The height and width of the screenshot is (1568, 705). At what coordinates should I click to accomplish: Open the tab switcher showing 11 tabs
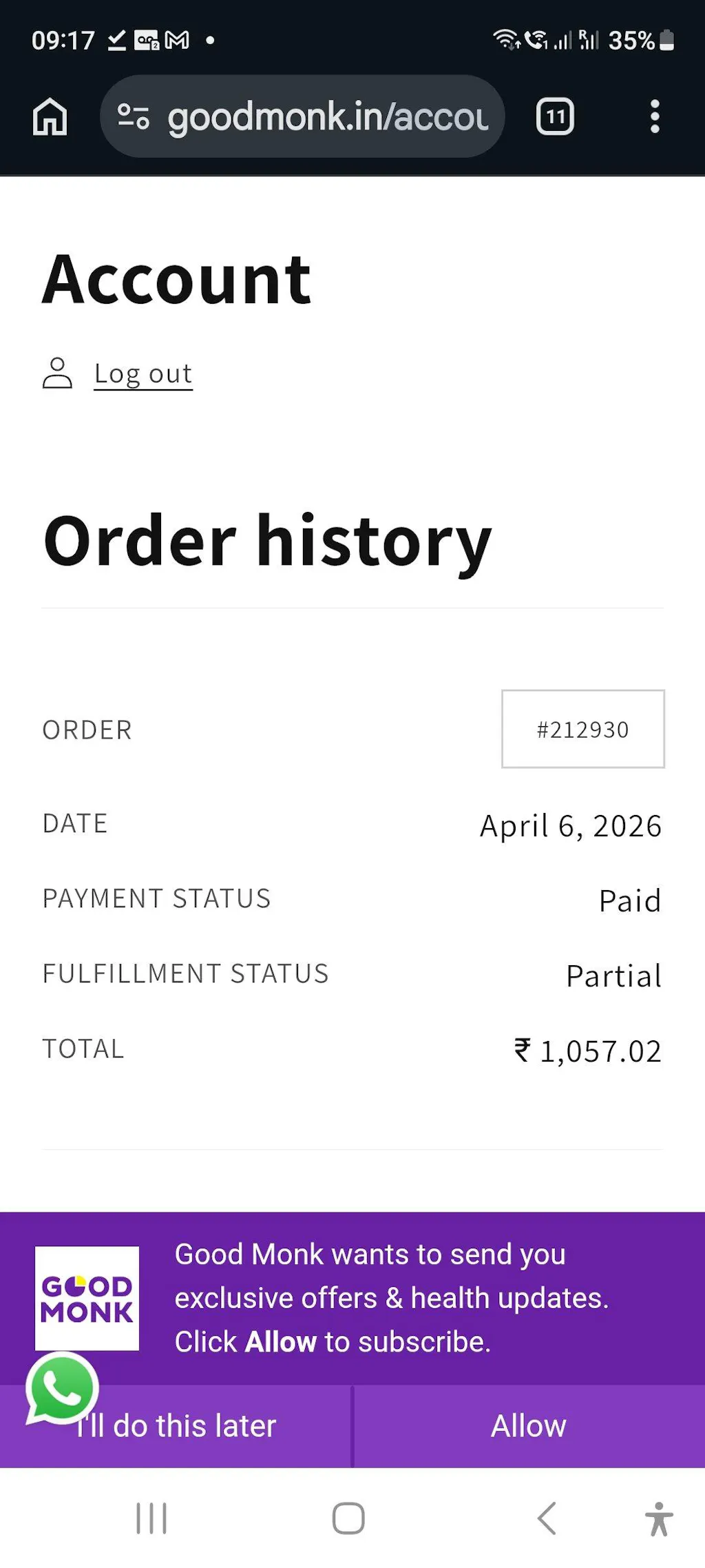point(555,116)
